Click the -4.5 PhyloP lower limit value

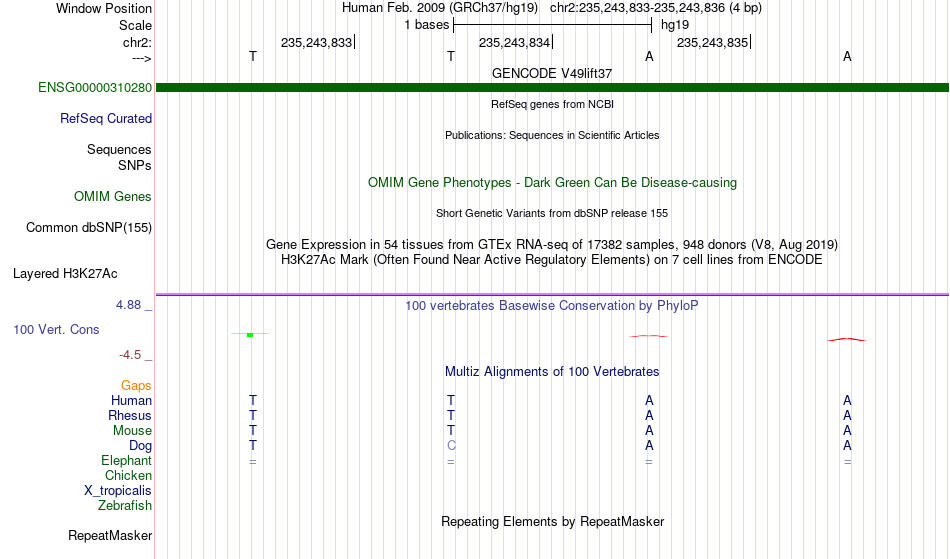tap(130, 355)
